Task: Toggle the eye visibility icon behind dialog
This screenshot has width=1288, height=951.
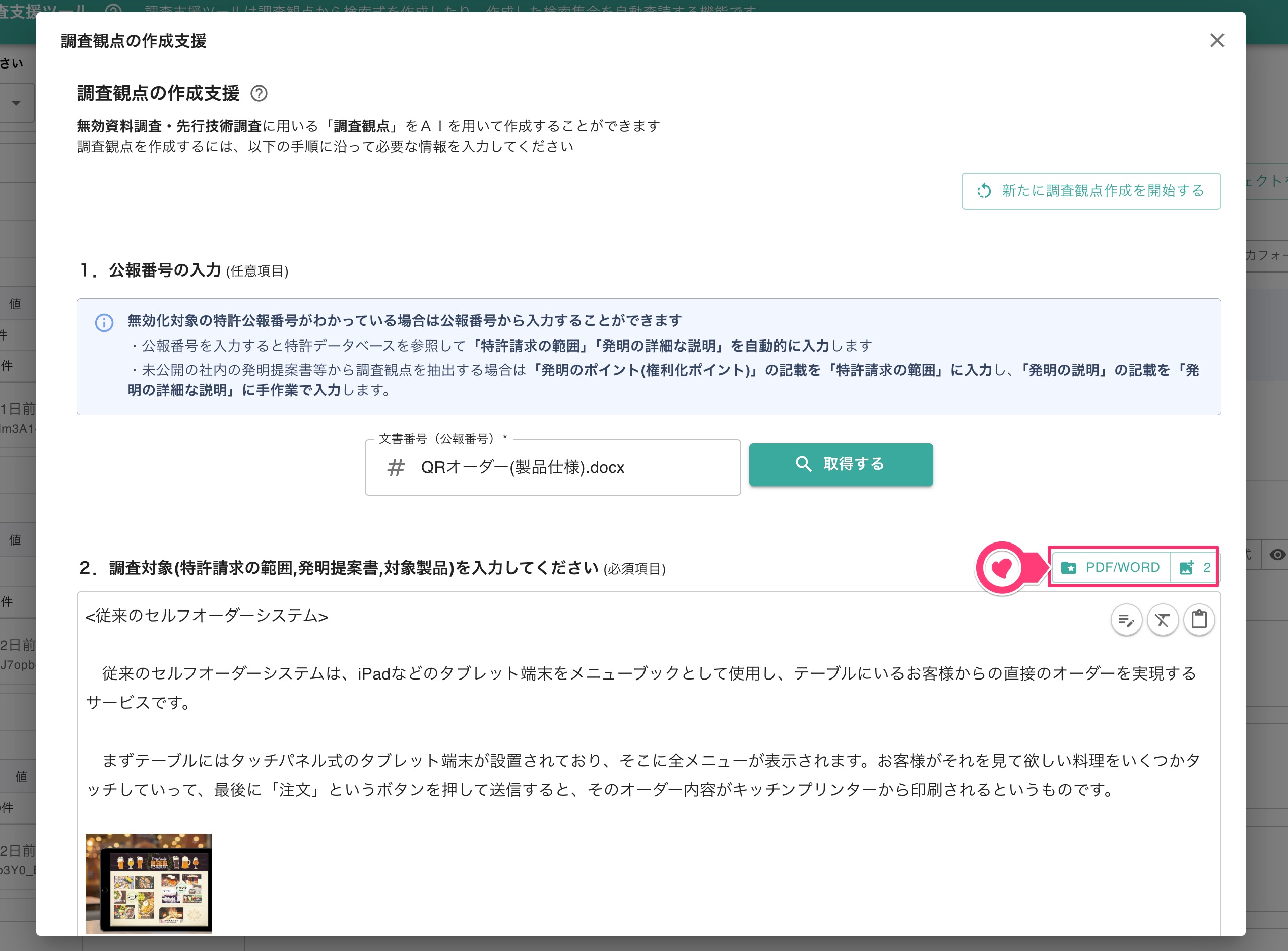Action: (1277, 555)
